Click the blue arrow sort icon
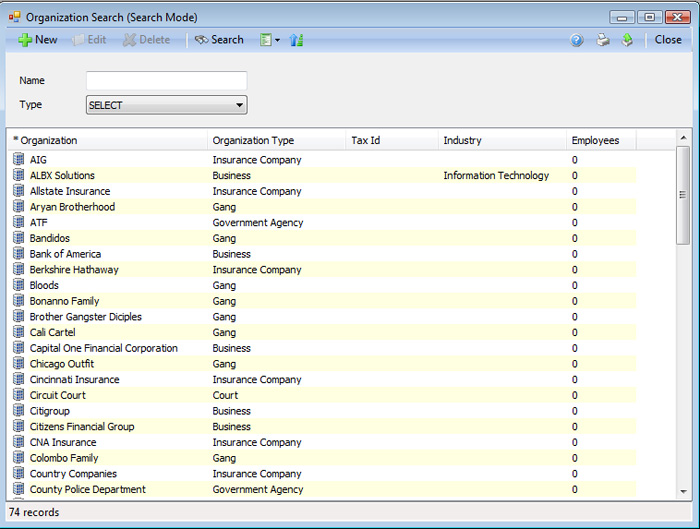700x529 pixels. pos(296,40)
